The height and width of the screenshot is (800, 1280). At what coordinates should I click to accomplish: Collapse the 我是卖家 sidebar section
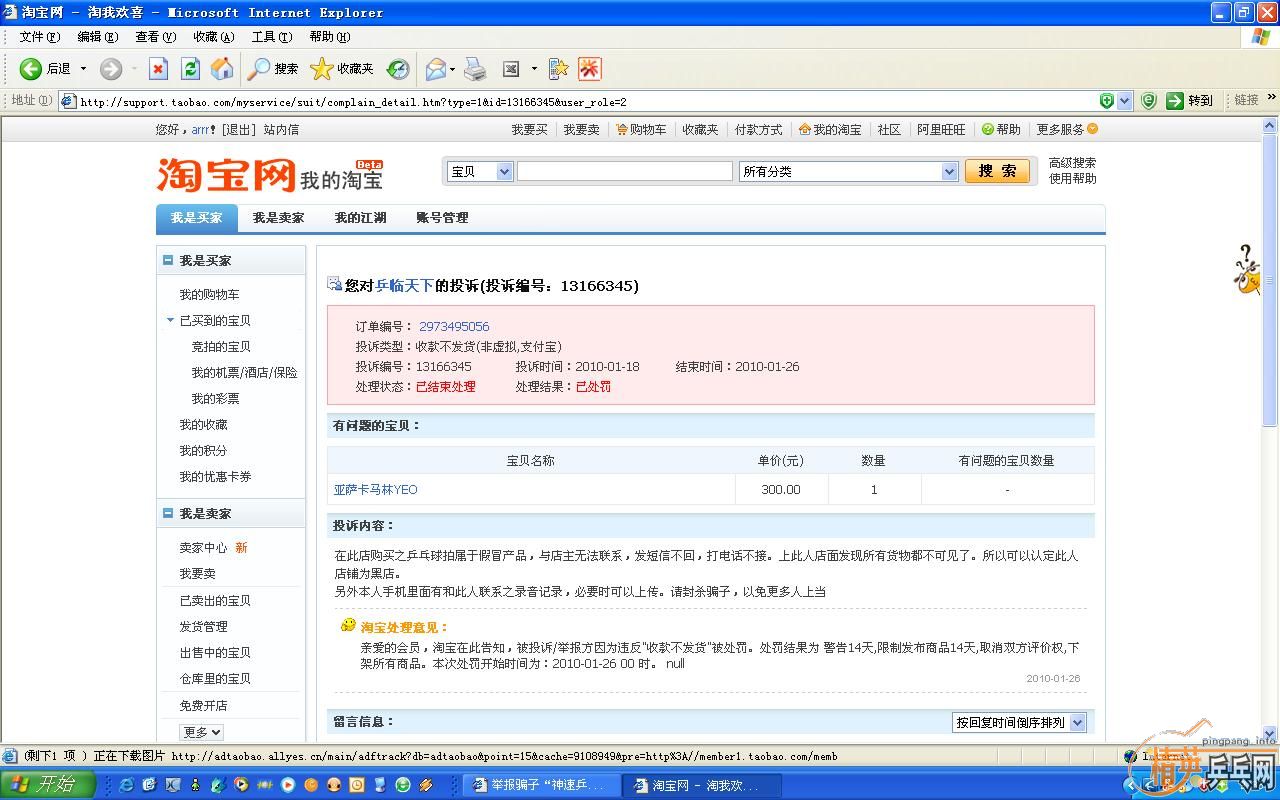168,513
